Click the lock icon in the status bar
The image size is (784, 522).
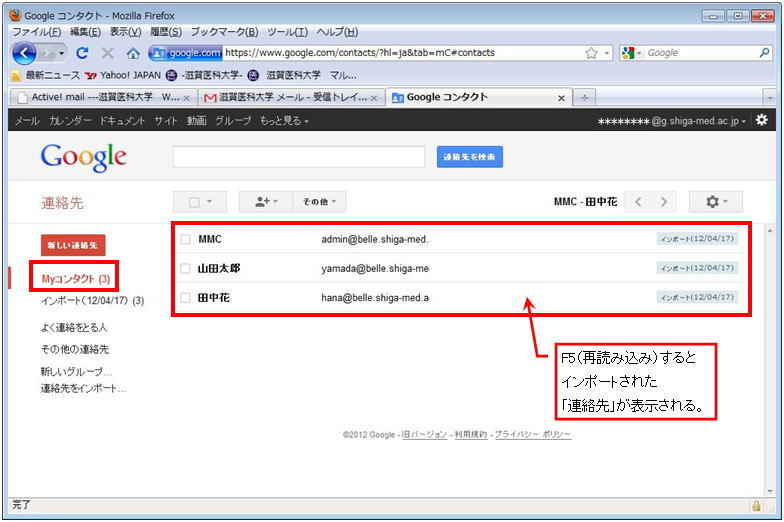[756, 506]
